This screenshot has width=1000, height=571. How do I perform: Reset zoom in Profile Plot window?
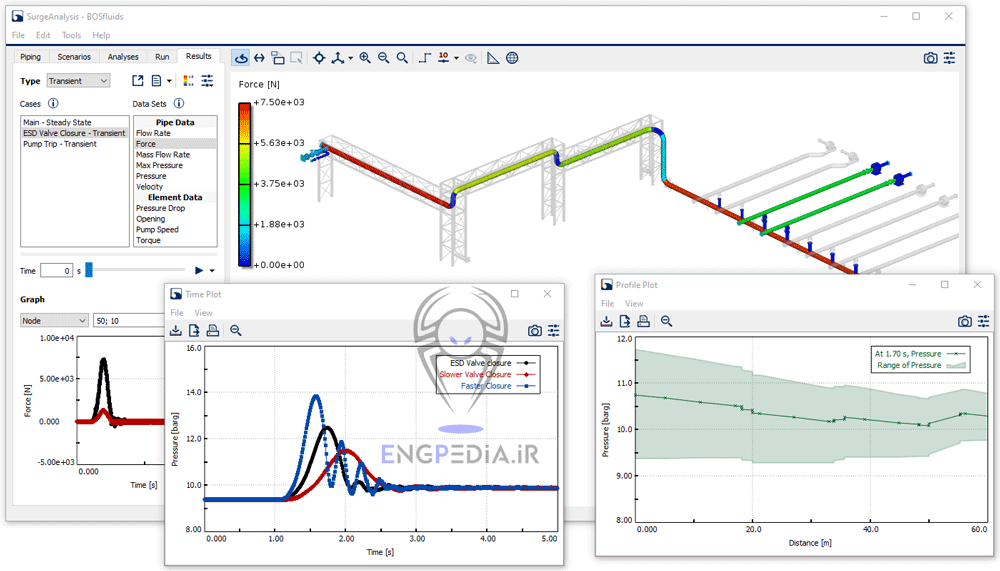pos(666,321)
